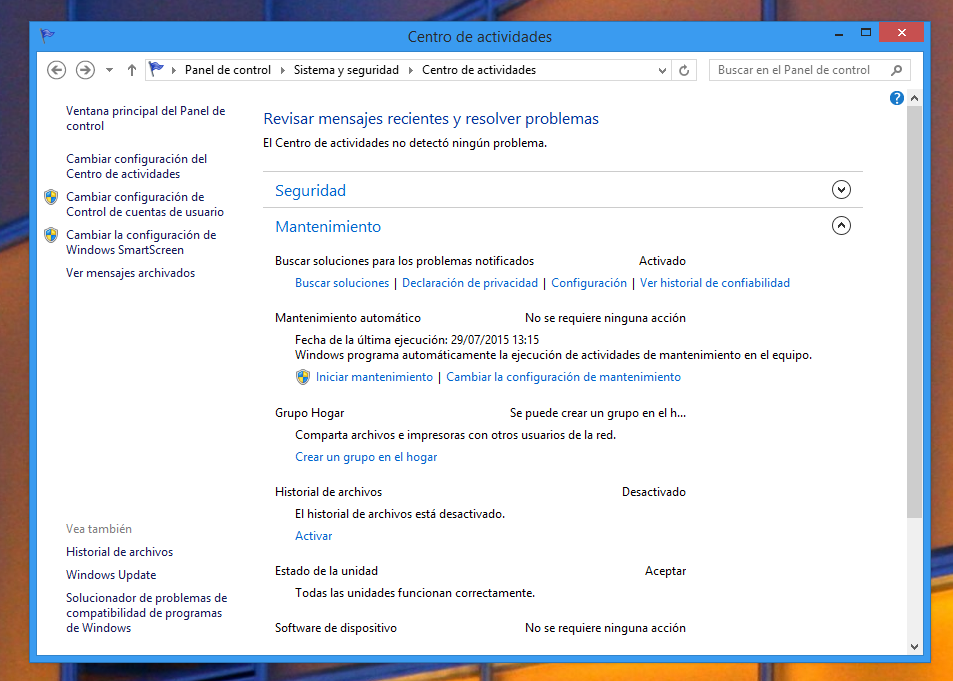Refresh the address bar view

pos(684,70)
